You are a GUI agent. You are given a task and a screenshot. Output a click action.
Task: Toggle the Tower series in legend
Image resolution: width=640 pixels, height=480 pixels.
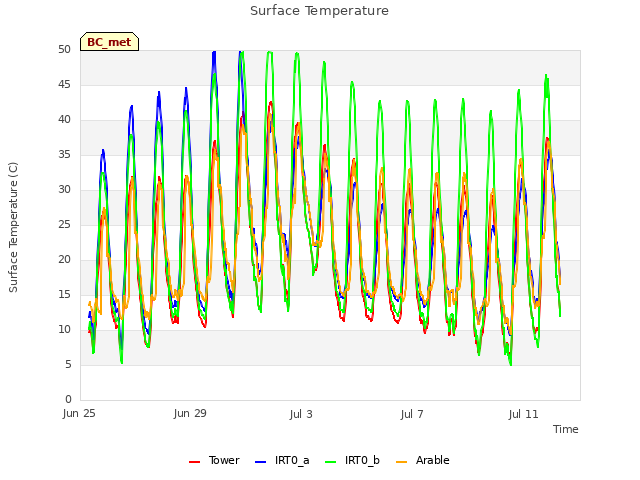[x=214, y=460]
